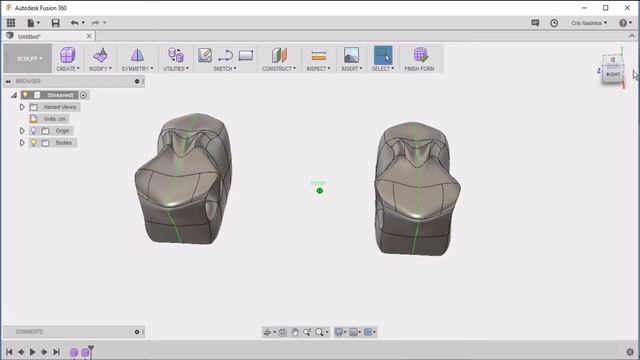Click the Symmetry mirror icon

[x=137, y=55]
